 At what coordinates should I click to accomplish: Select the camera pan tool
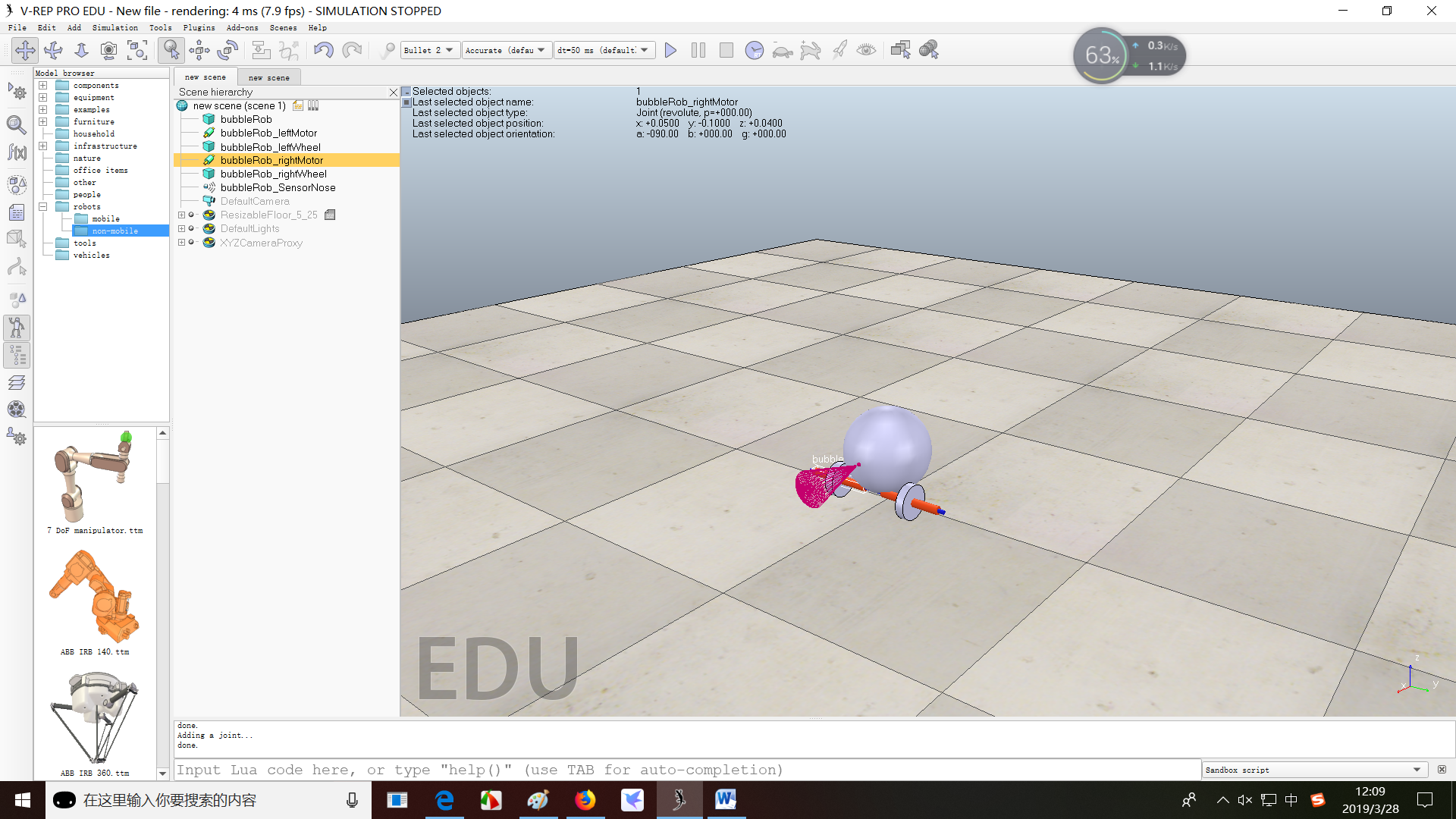(x=25, y=50)
